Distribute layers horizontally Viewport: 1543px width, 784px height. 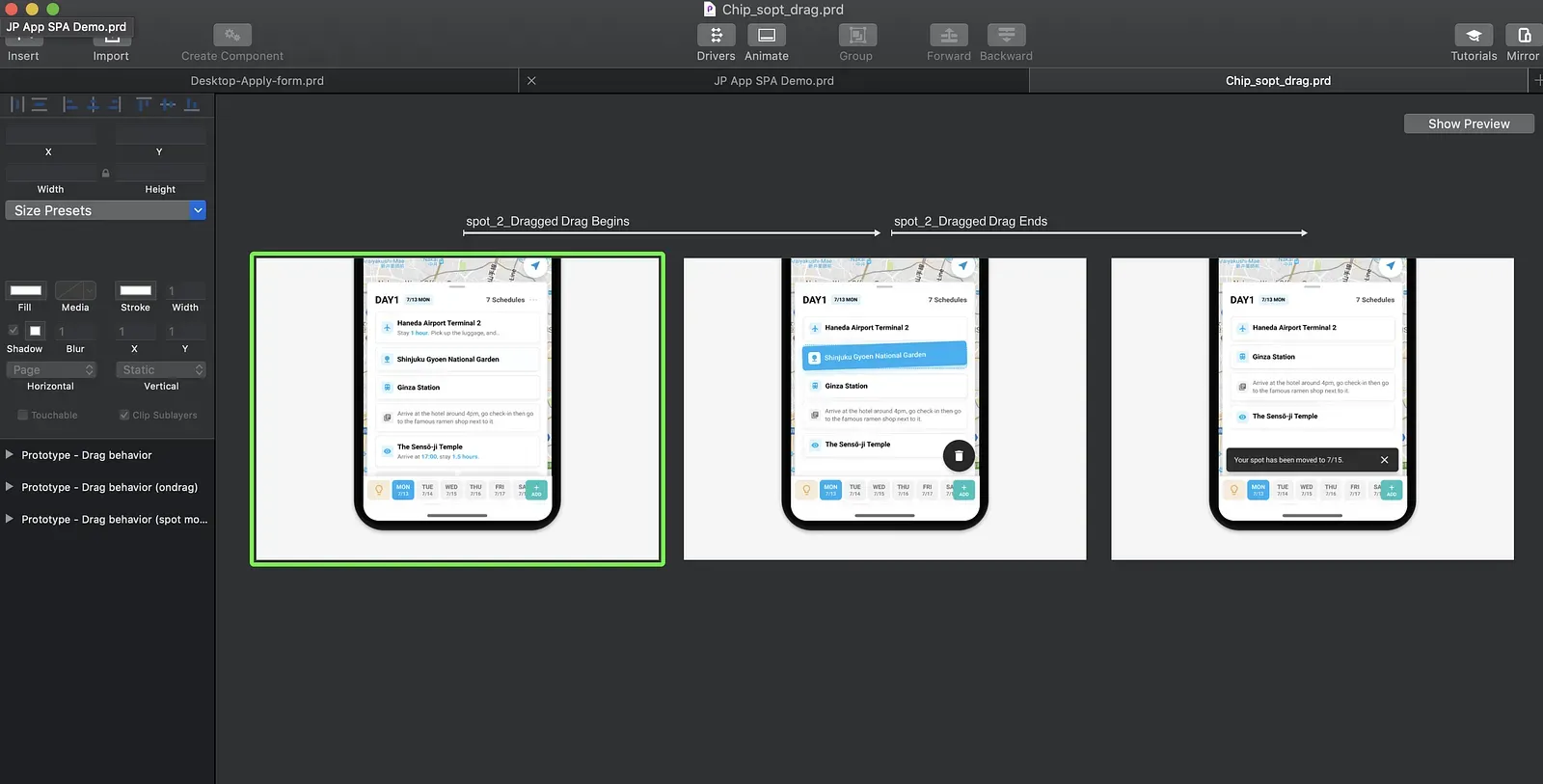16,104
